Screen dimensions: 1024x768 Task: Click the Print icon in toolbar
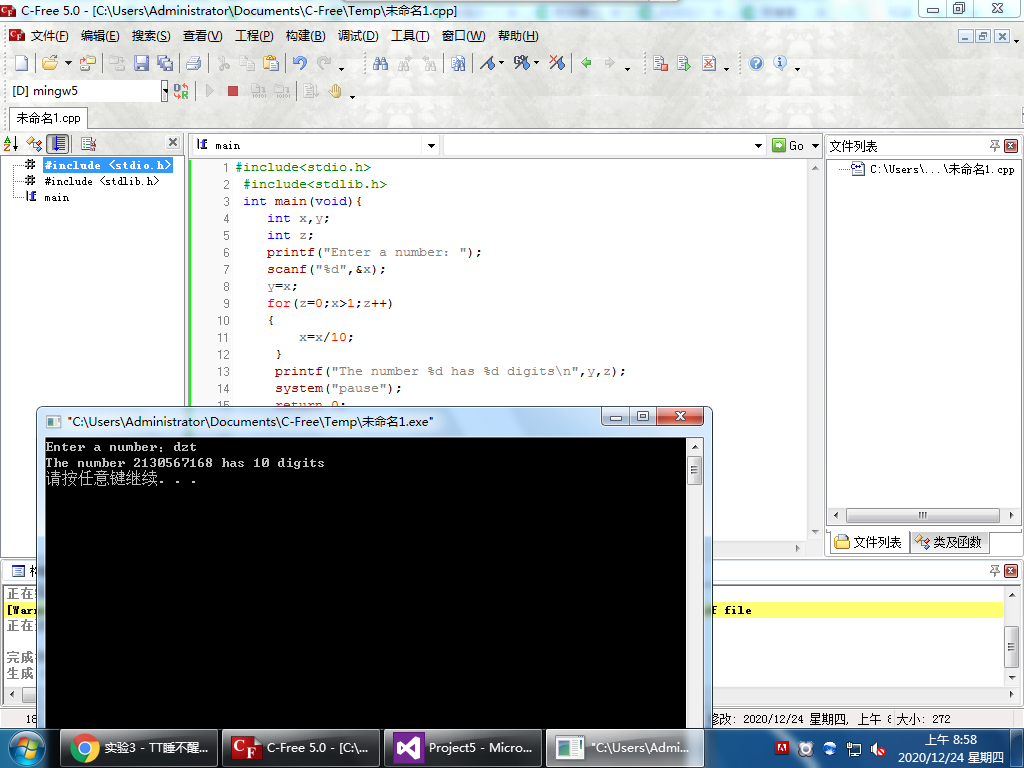(193, 63)
